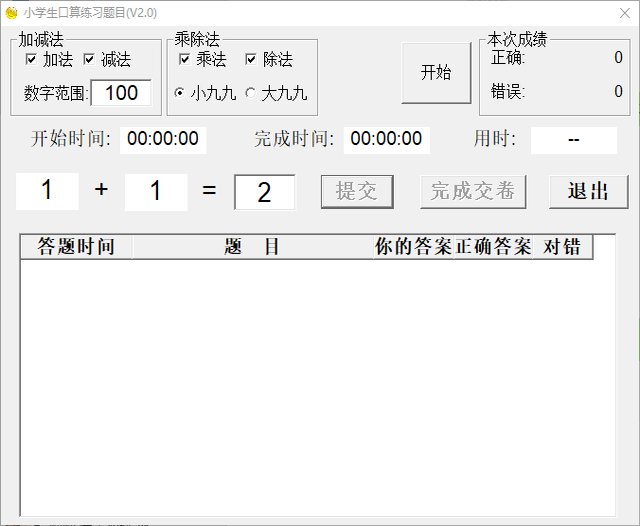The image size is (640, 526).
Task: Click the equals sign
Action: [x=209, y=190]
